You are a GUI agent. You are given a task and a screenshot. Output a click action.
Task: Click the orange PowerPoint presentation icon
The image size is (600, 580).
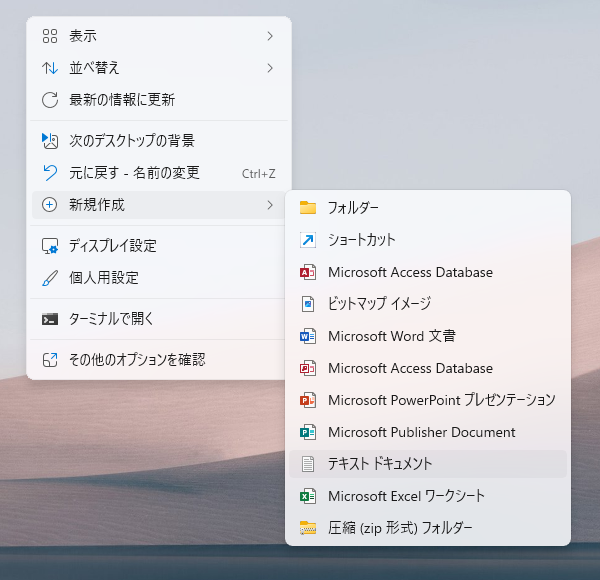point(308,400)
